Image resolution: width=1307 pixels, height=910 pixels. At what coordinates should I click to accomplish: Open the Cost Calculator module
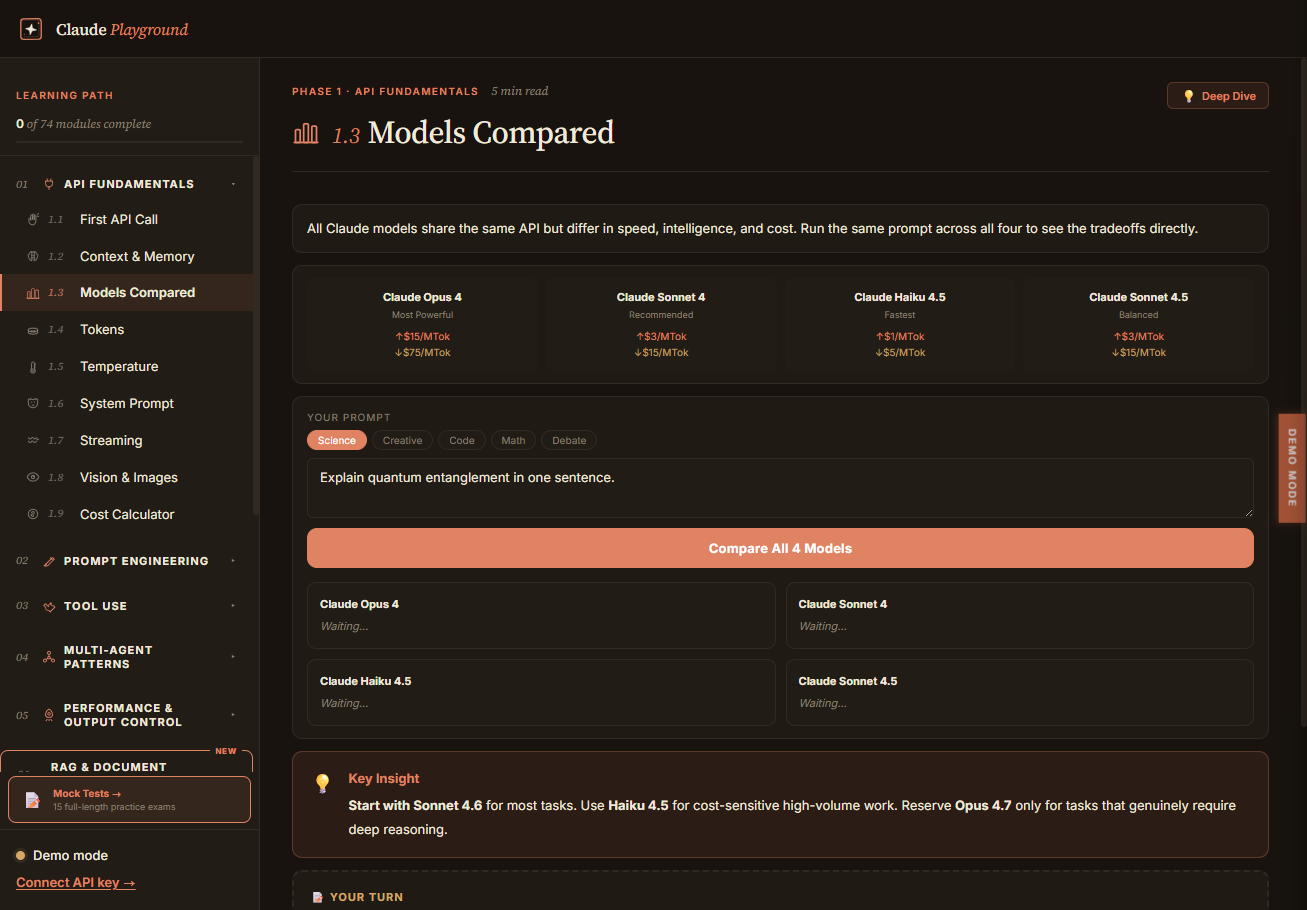[126, 514]
